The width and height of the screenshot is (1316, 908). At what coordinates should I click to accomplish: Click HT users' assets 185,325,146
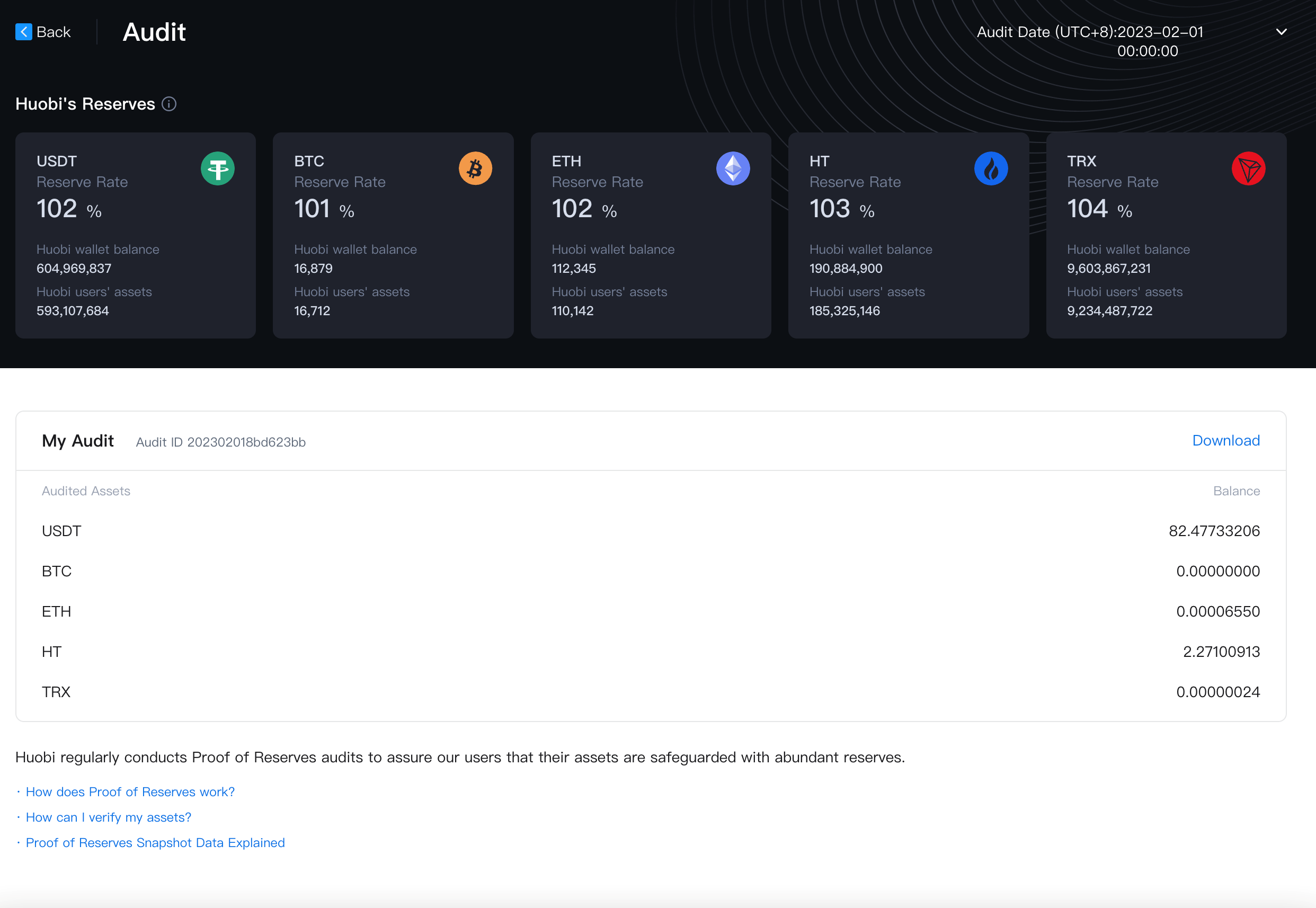(x=845, y=310)
